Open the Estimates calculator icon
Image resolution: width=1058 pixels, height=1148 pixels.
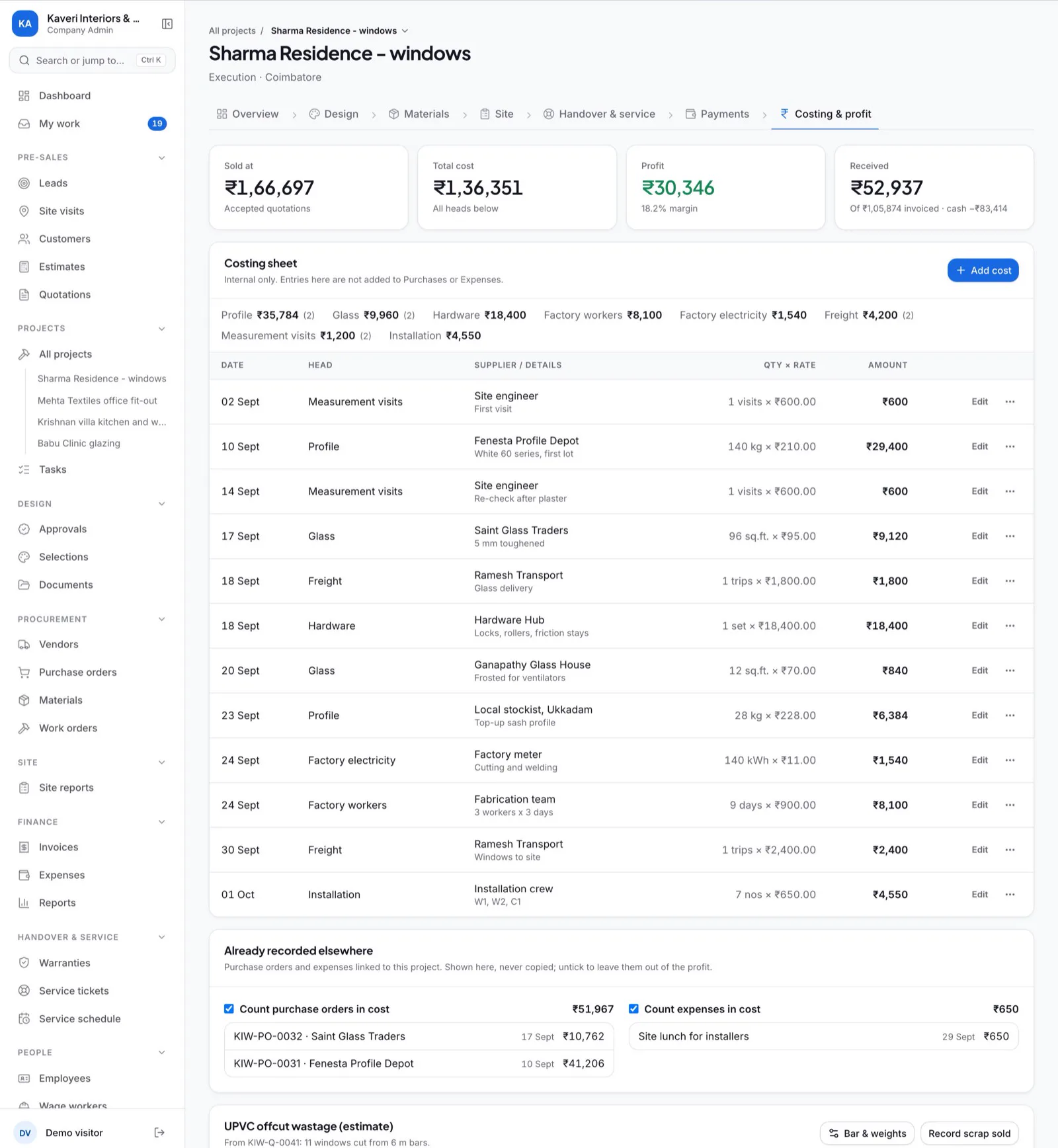[x=24, y=266]
